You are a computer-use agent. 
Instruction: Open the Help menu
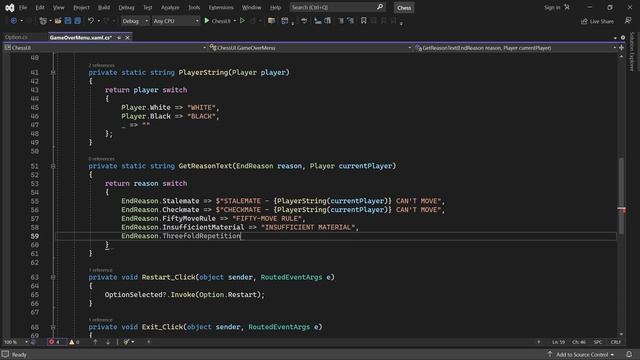(276, 7)
